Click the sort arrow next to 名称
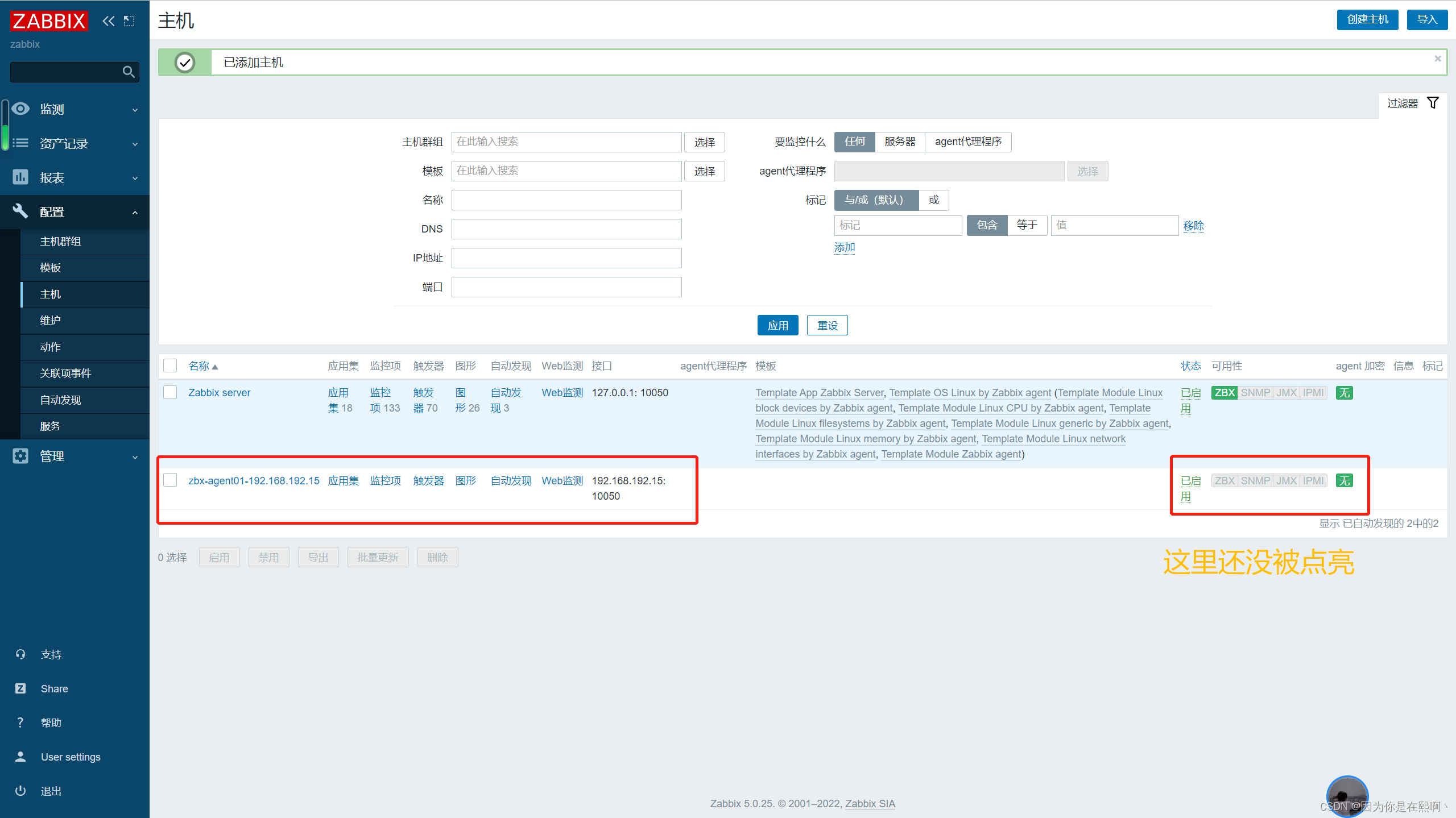The image size is (1456, 818). [215, 367]
